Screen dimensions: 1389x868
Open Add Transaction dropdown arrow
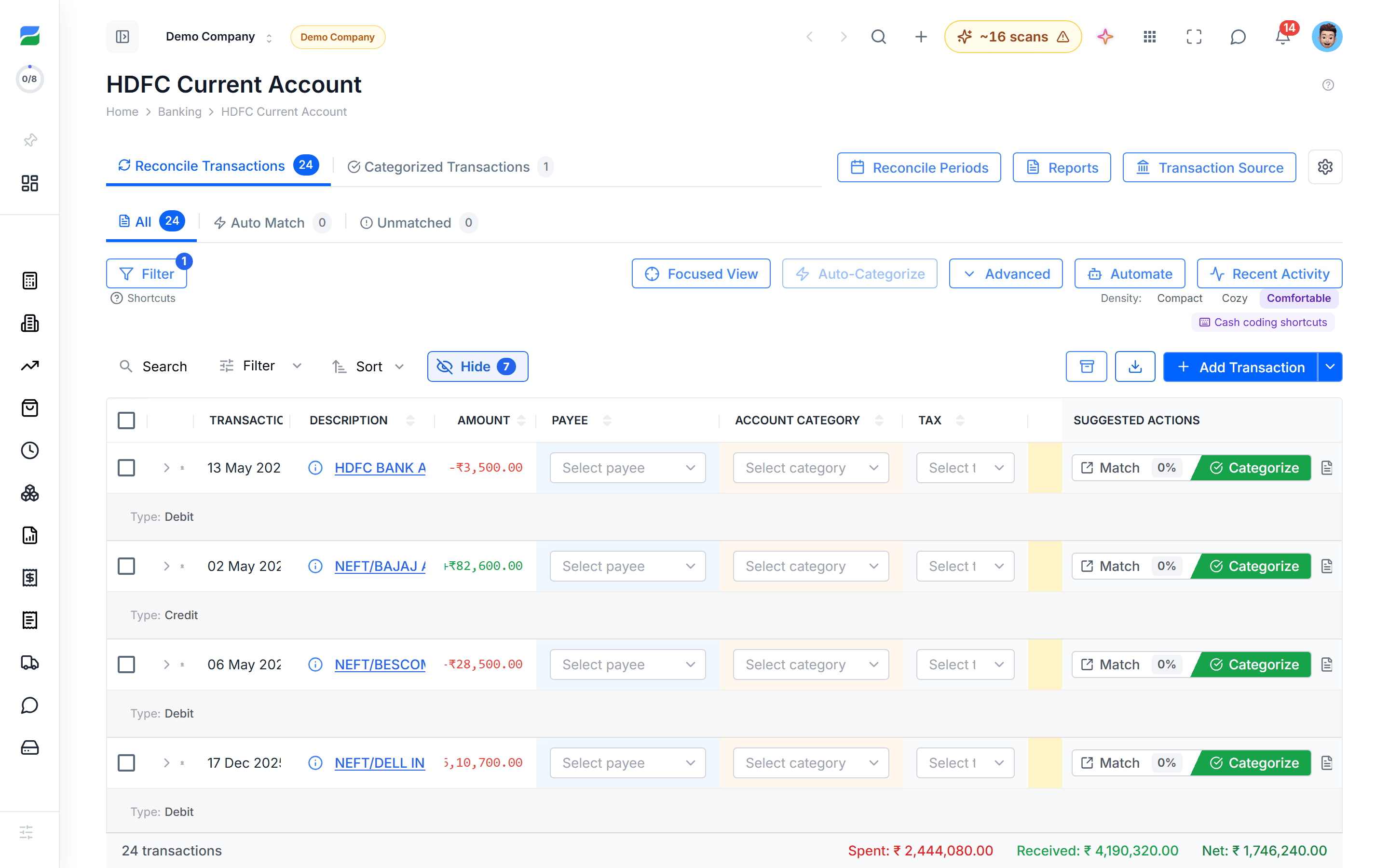click(x=1330, y=367)
